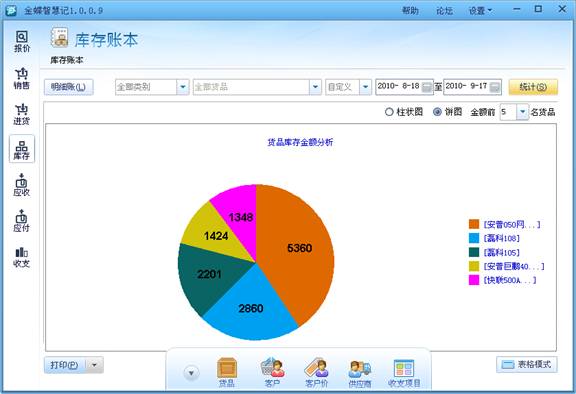Click the magenta legend swatch for 快联500A
This screenshot has width=576, height=394.
click(x=474, y=280)
